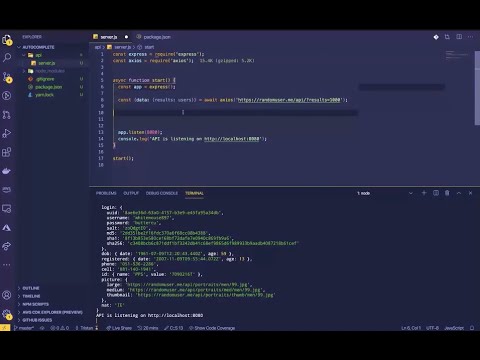Open the Live Share arrow icon in activity bar
This screenshot has height=360, width=480.
[x=7, y=246]
